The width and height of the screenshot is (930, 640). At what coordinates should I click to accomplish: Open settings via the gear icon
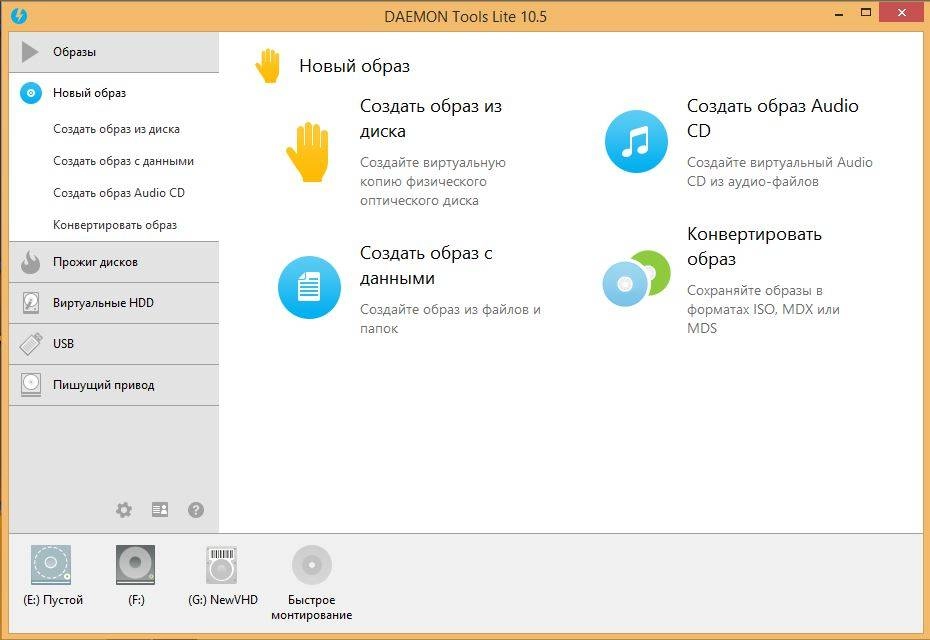click(x=124, y=510)
